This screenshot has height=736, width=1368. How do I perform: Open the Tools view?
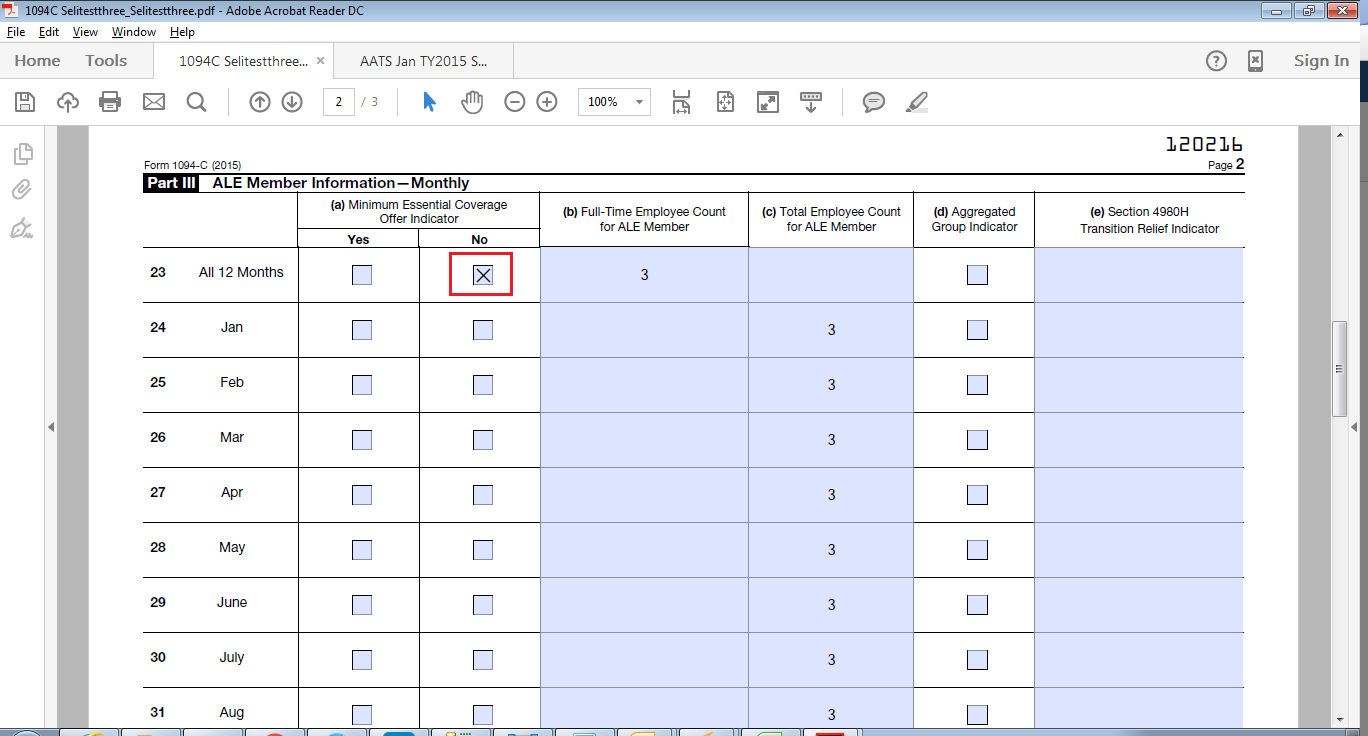tap(106, 61)
